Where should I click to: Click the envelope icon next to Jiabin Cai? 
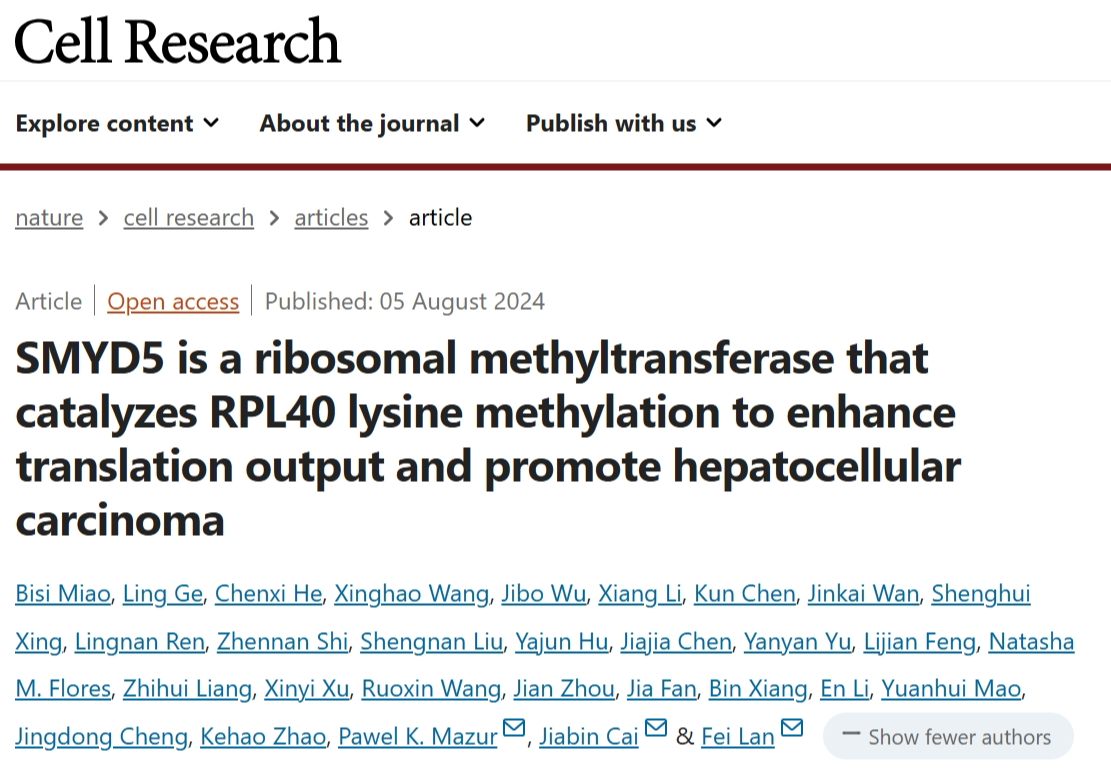(x=656, y=727)
